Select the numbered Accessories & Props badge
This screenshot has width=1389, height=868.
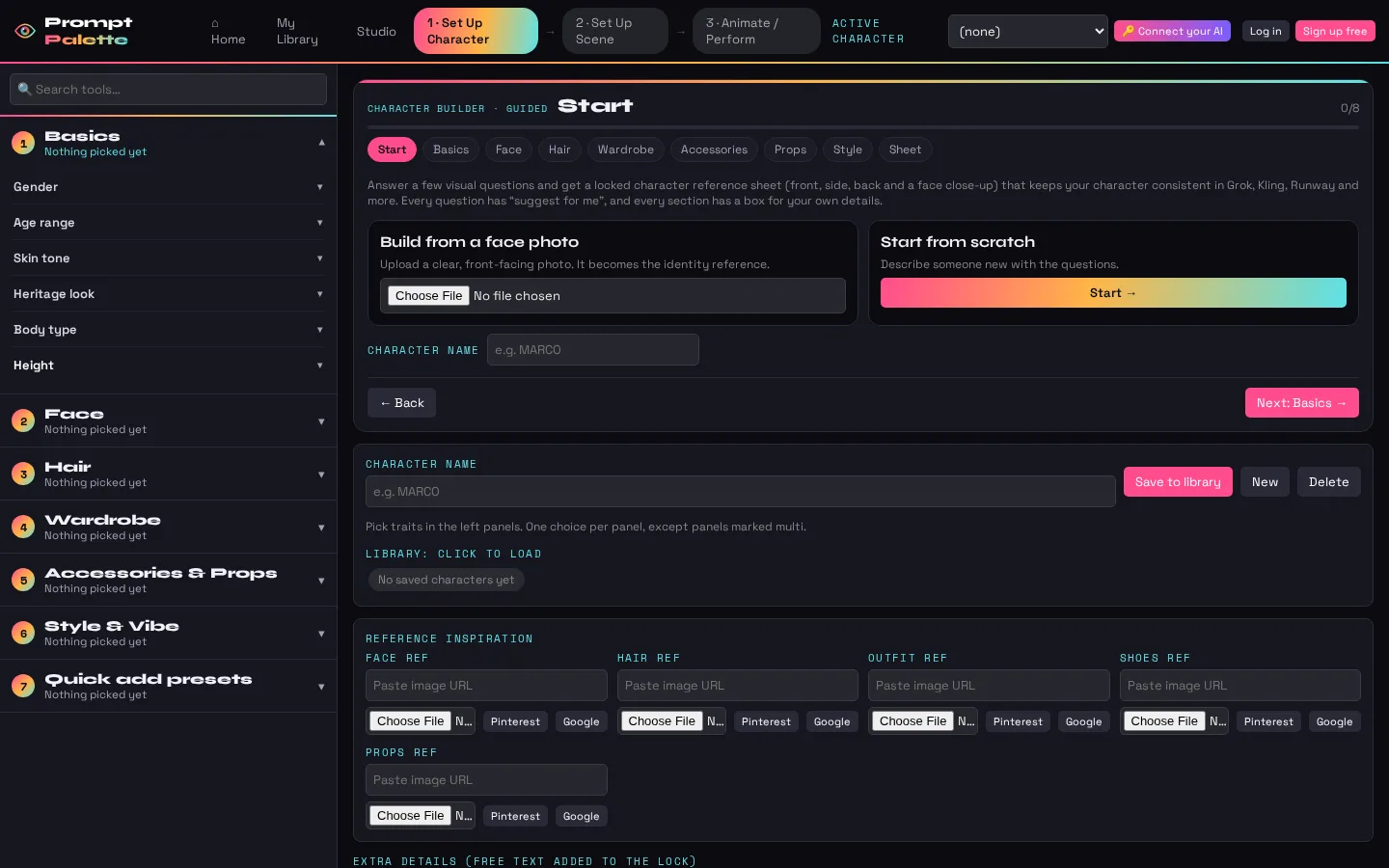(x=23, y=580)
